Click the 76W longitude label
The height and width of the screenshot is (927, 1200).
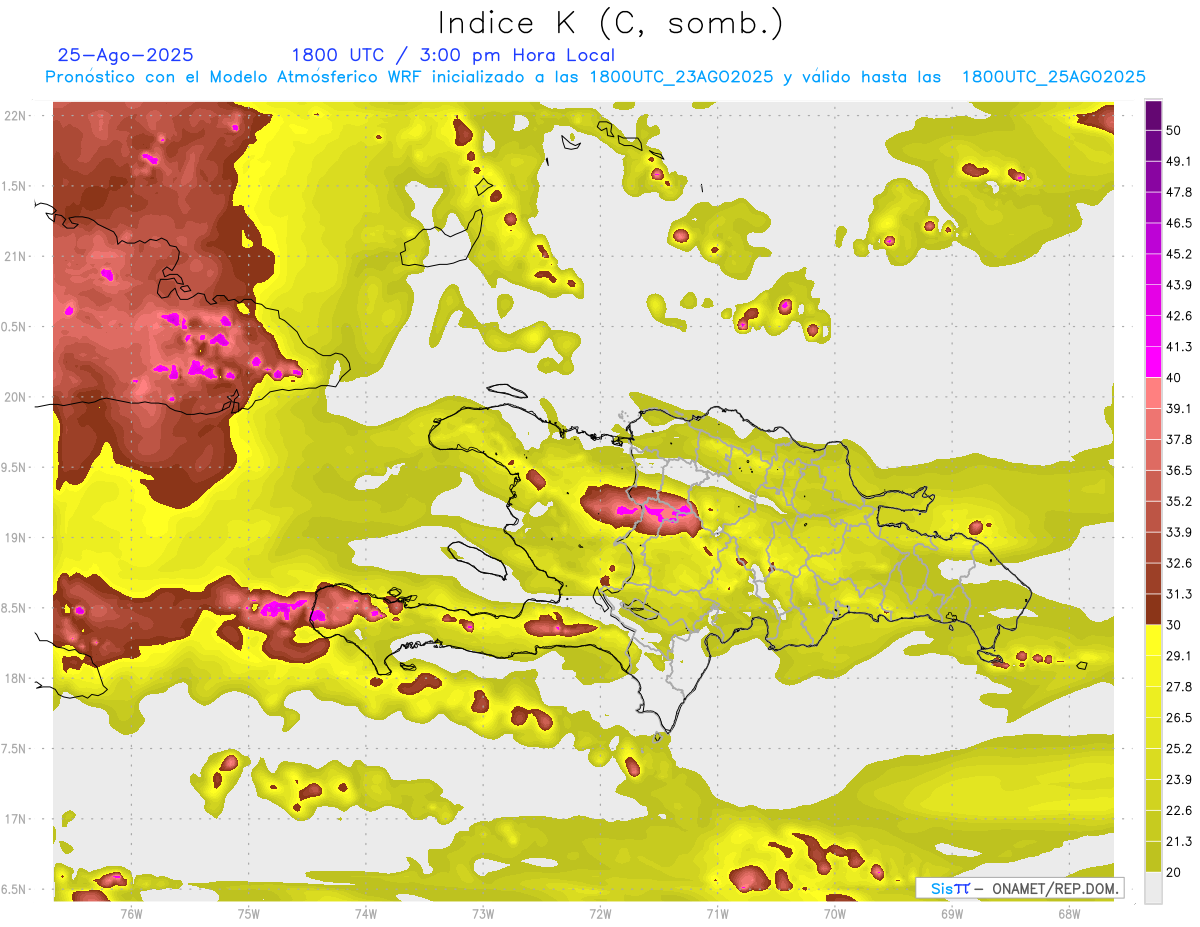pos(131,913)
